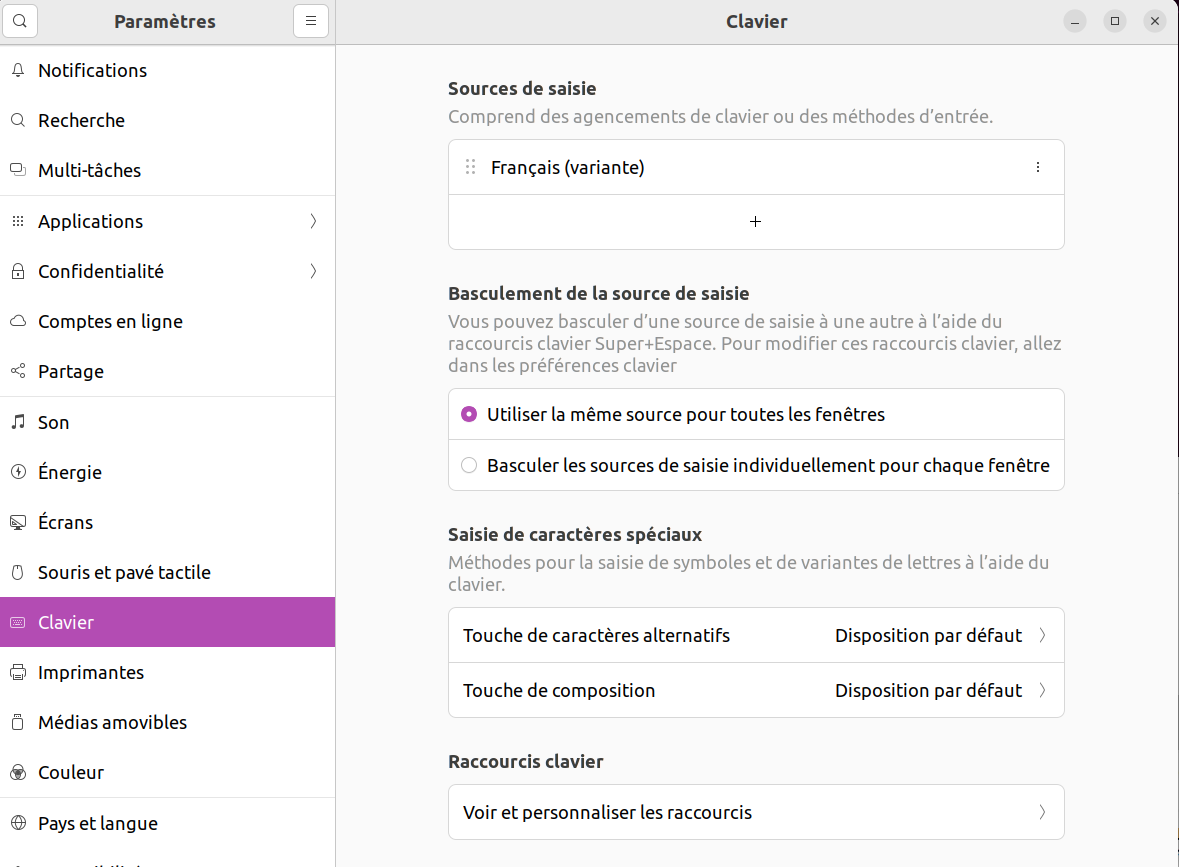1179x867 pixels.
Task: Click the Son music note icon
Action: pos(17,422)
